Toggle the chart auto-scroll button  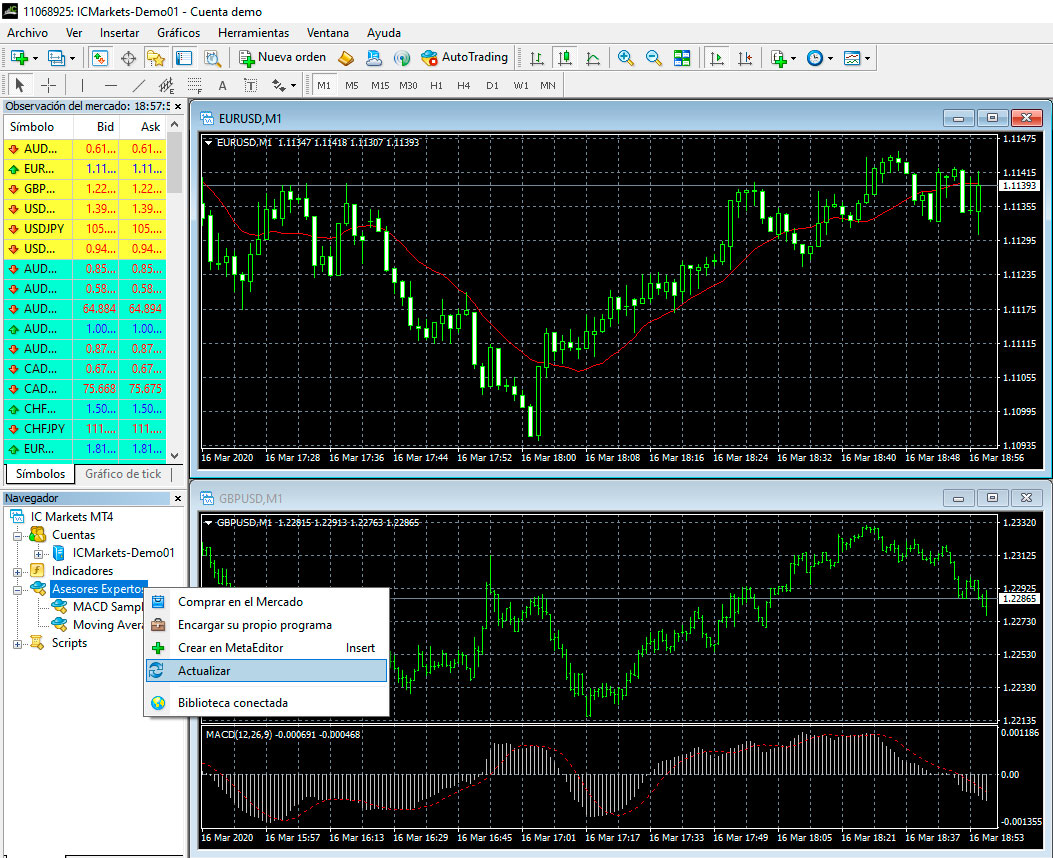716,58
